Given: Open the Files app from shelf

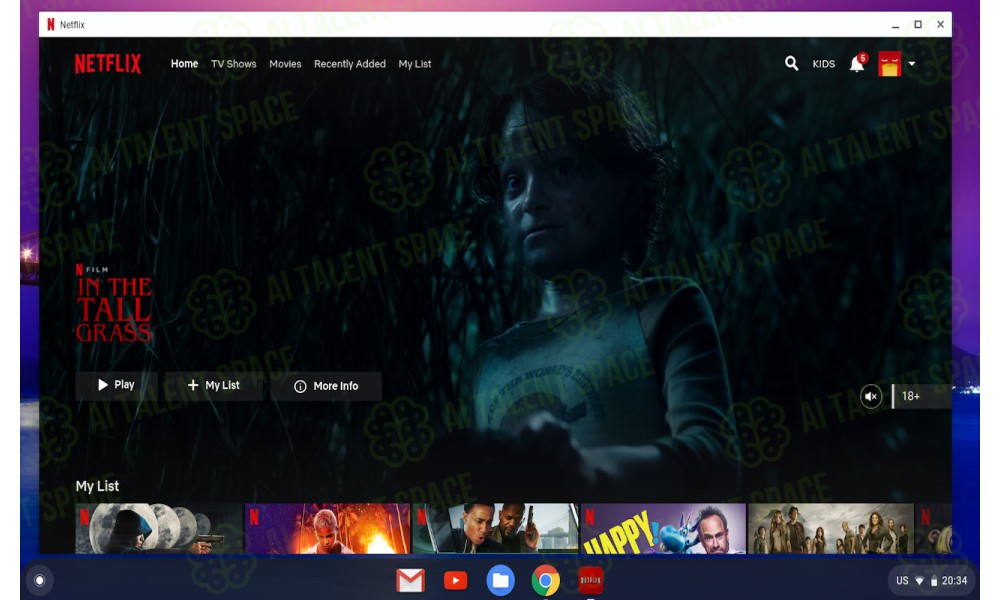Looking at the screenshot, I should tap(501, 581).
